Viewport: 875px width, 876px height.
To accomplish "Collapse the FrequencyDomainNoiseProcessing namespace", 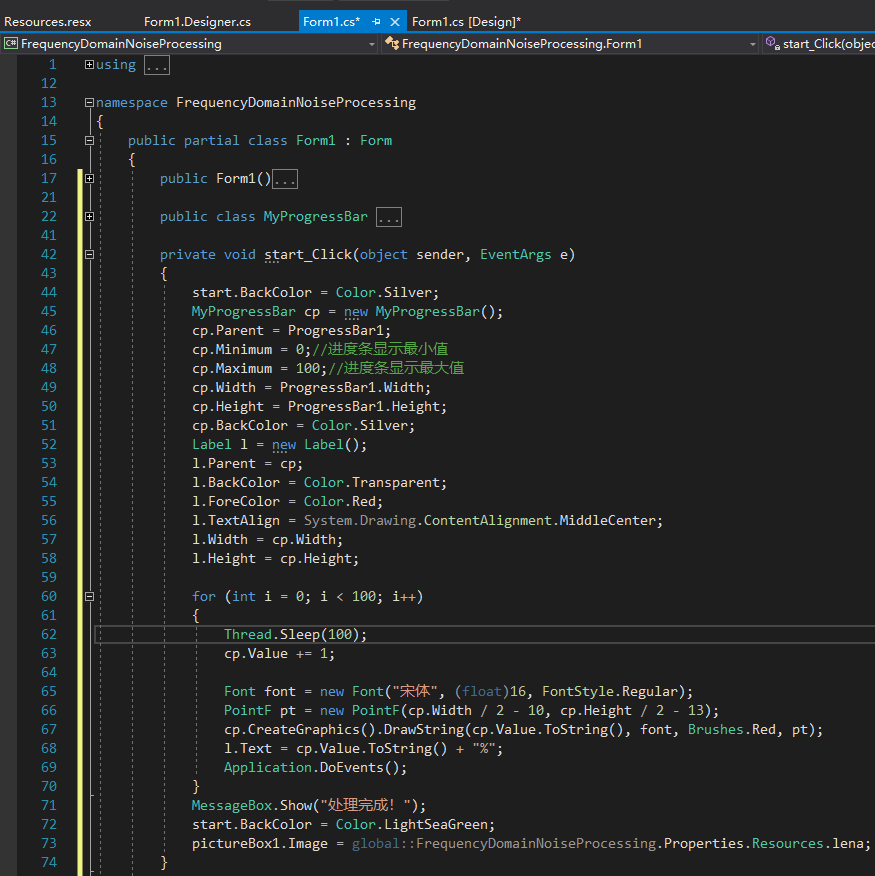I will tap(87, 102).
